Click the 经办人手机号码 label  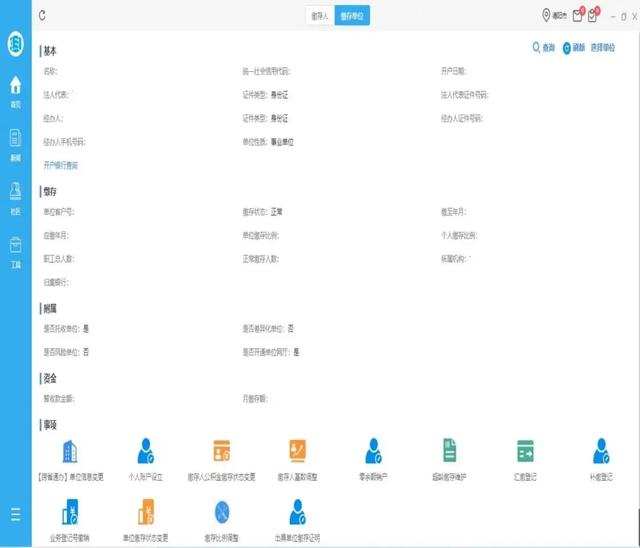click(64, 142)
